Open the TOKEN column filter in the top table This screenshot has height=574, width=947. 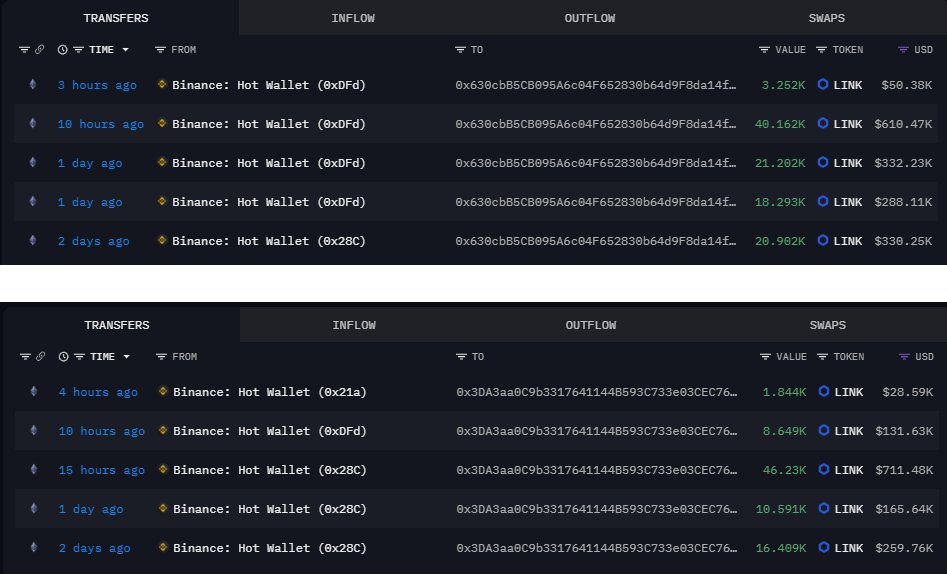point(822,49)
